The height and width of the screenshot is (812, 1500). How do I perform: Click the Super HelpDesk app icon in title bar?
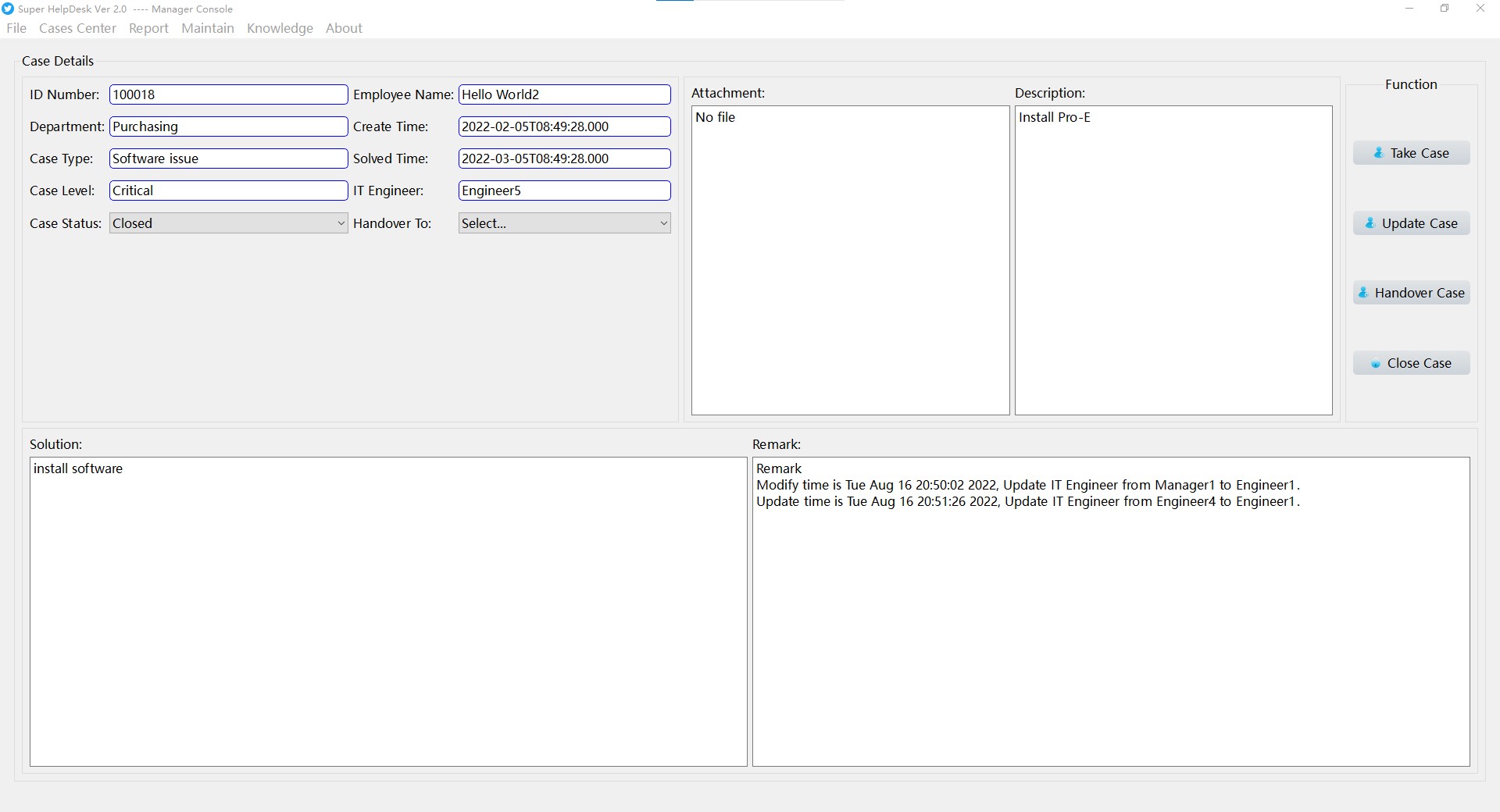coord(8,9)
